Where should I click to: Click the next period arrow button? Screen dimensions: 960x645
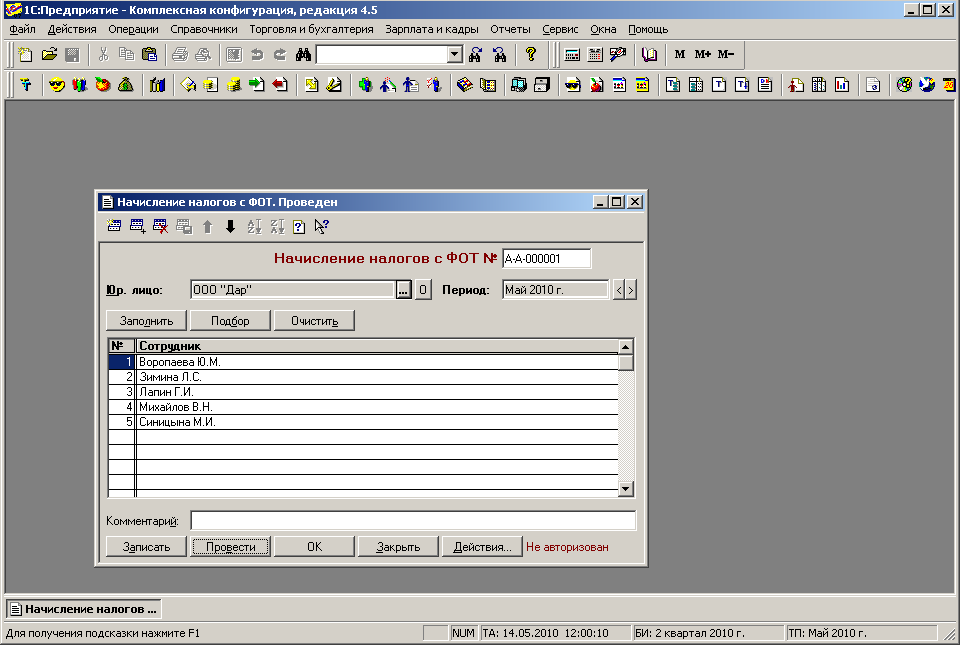point(631,290)
